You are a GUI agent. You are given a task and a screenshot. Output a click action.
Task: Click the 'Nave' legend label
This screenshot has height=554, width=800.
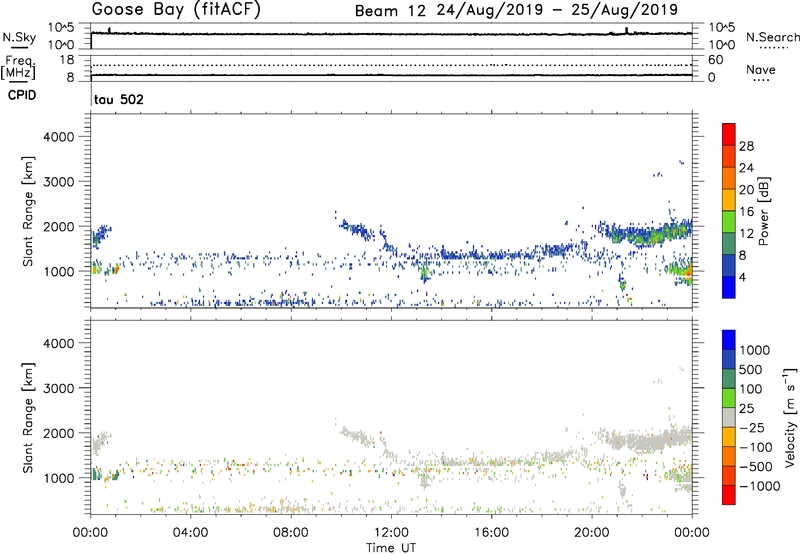(x=761, y=70)
